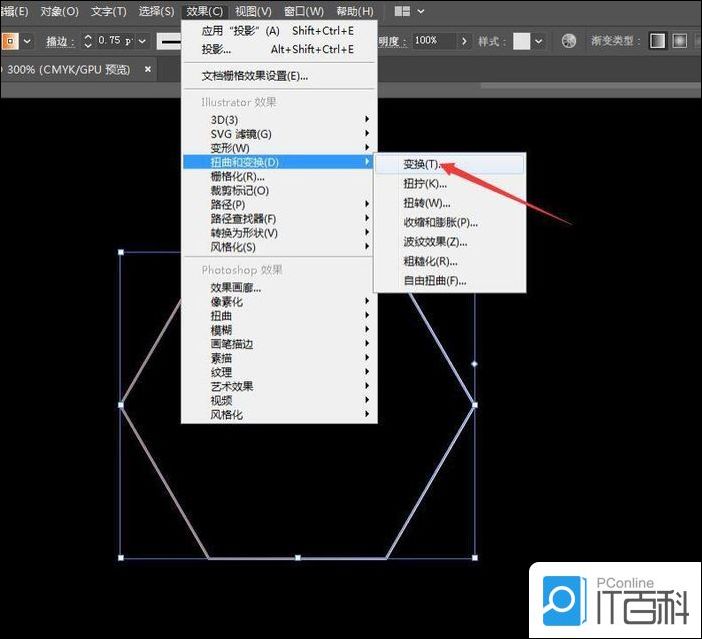Click the opacity 100% input field

433,41
